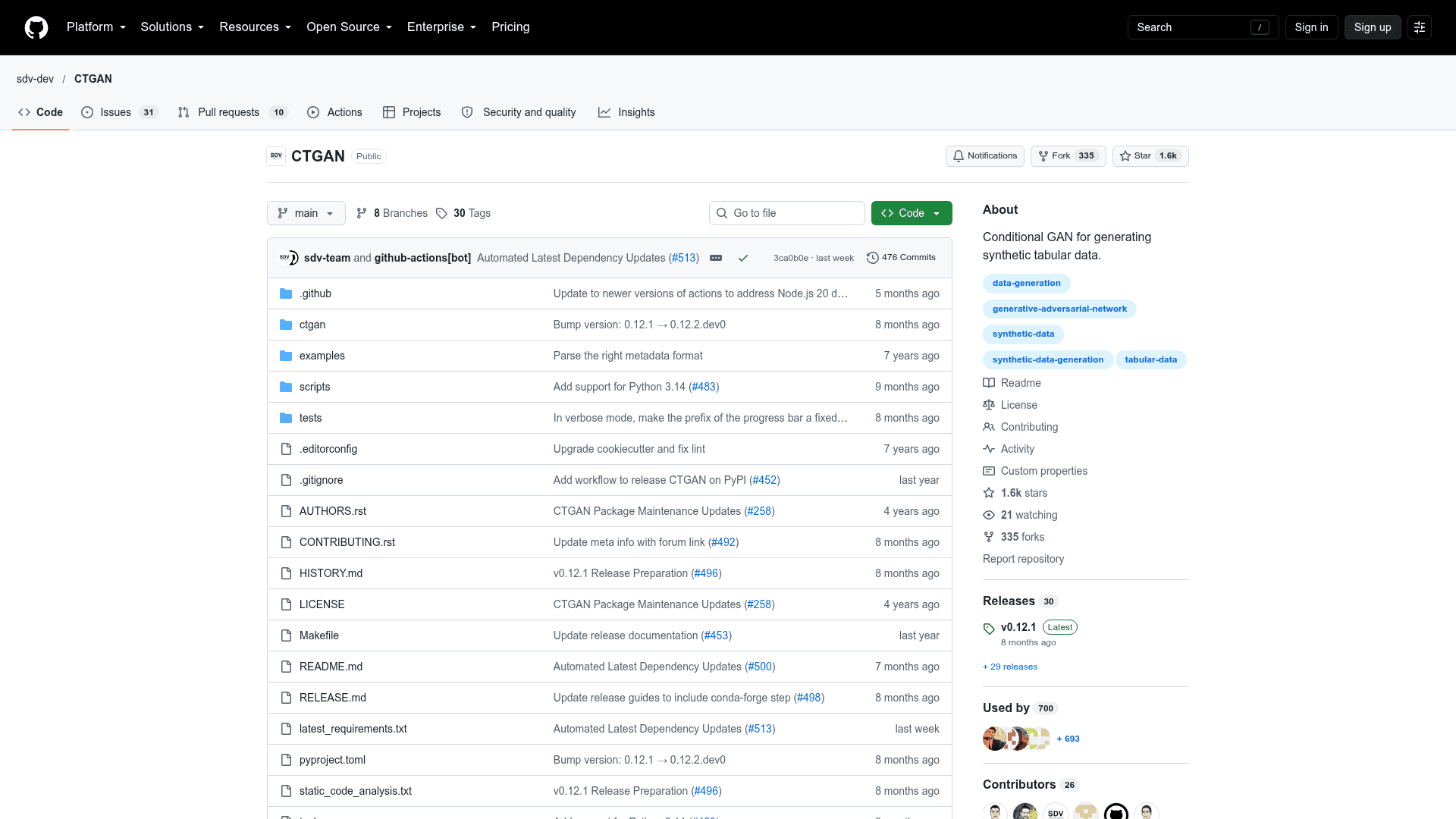This screenshot has width=1456, height=819.
Task: Expand the Enterprise menu
Action: tap(442, 27)
